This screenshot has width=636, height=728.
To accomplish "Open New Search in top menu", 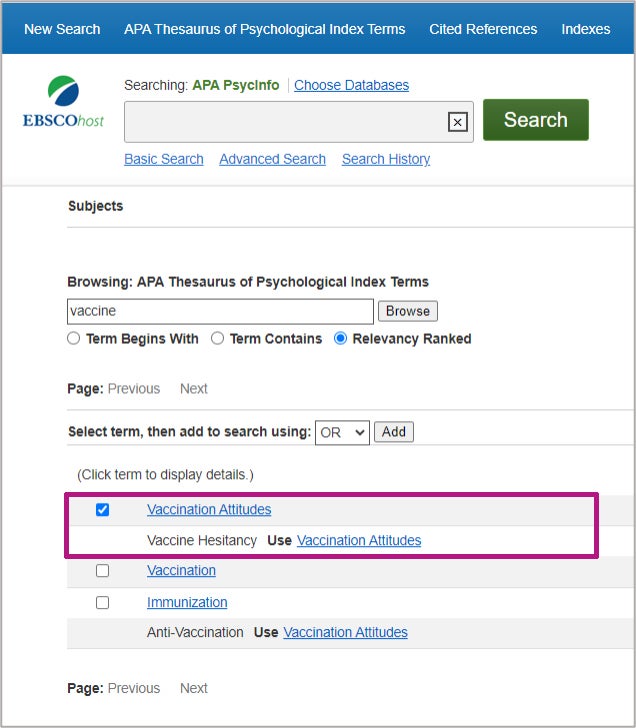I will tap(62, 29).
